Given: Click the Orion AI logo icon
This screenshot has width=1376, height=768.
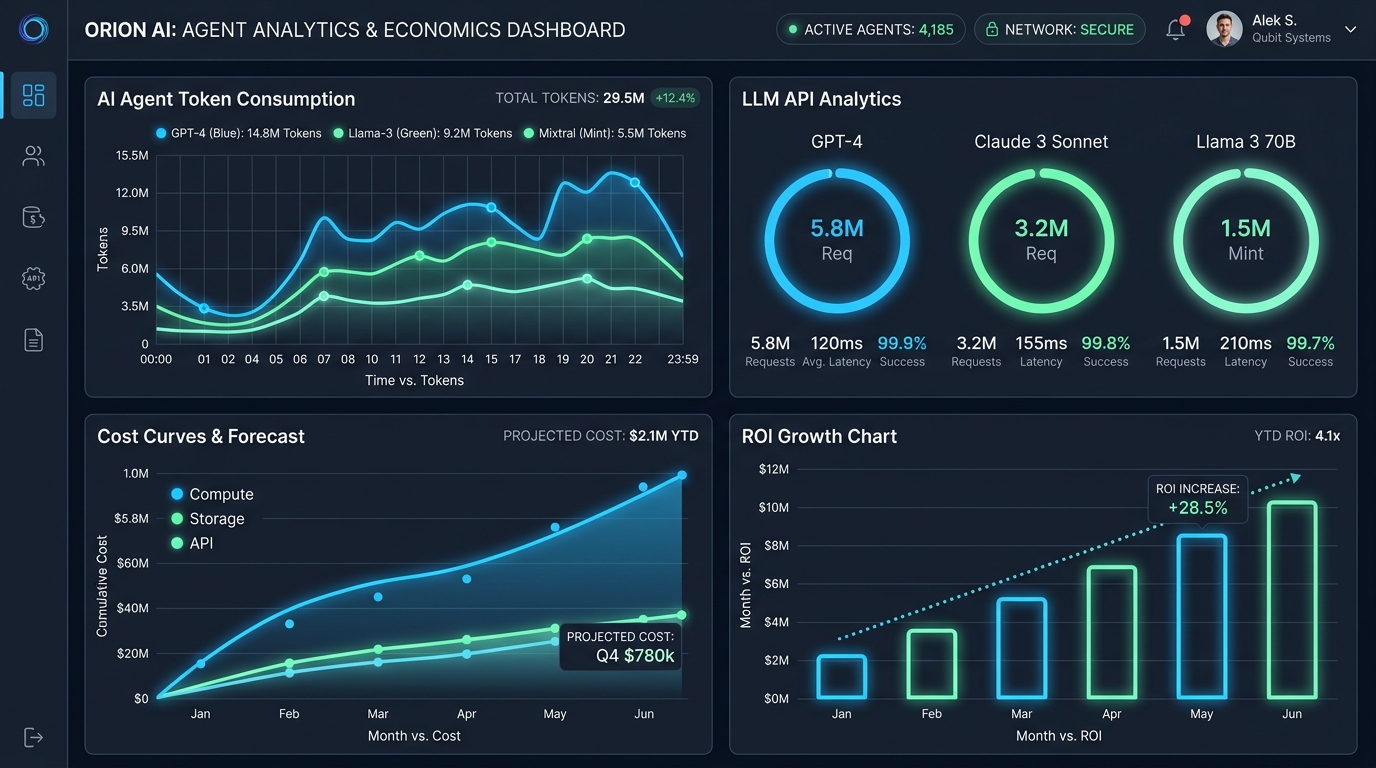Looking at the screenshot, I should pyautogui.click(x=33, y=29).
